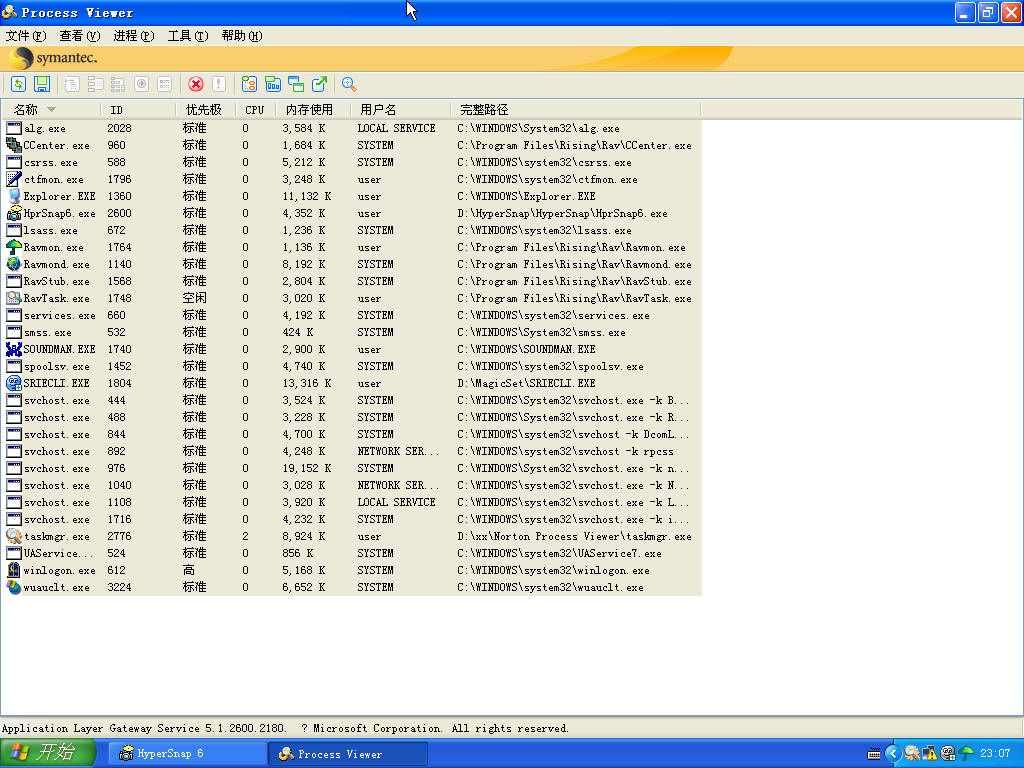This screenshot has height=768, width=1024.
Task: Select the alg.exe process row
Action: (353, 128)
